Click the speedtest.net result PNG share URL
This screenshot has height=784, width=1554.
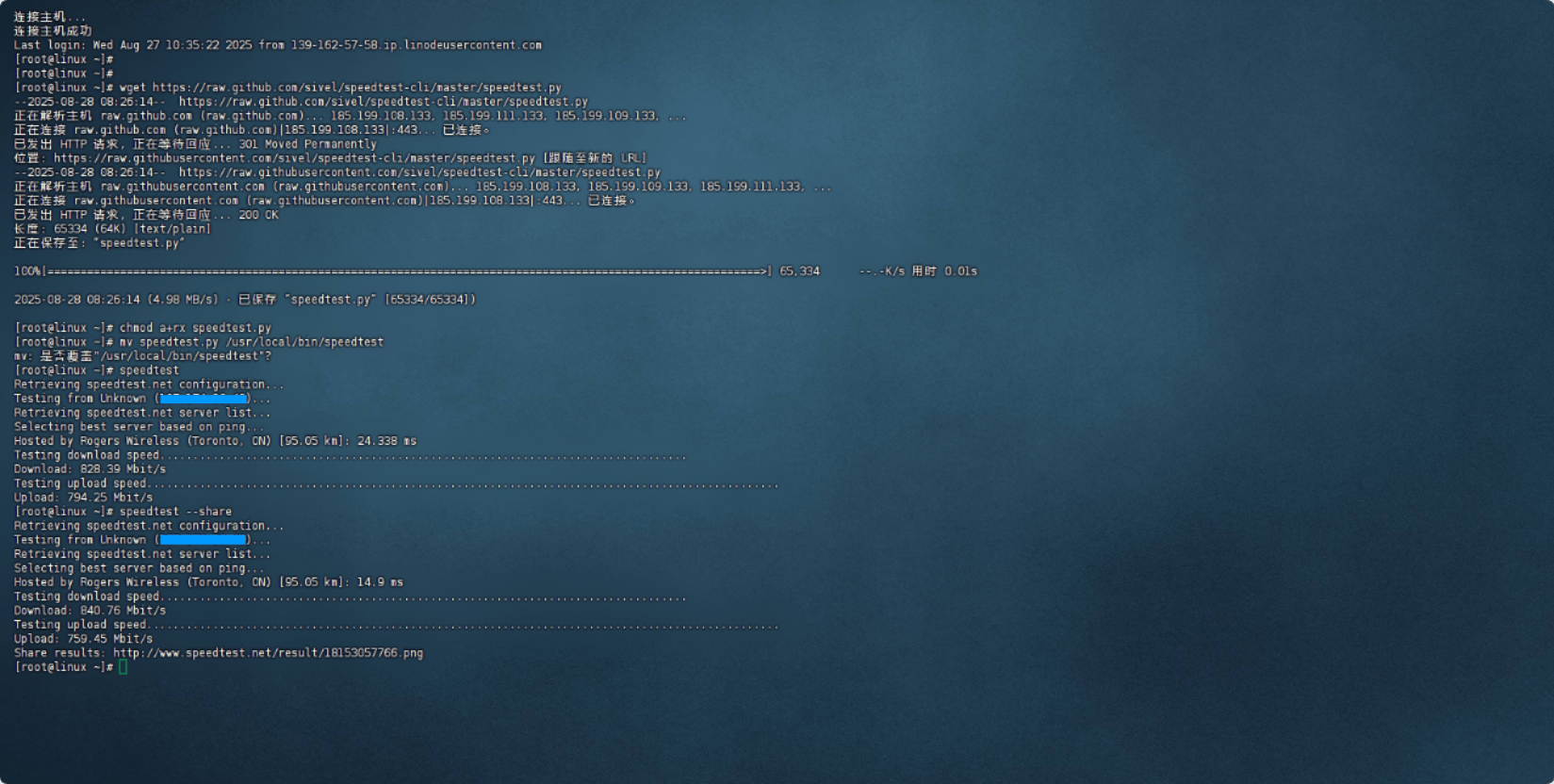tap(268, 653)
